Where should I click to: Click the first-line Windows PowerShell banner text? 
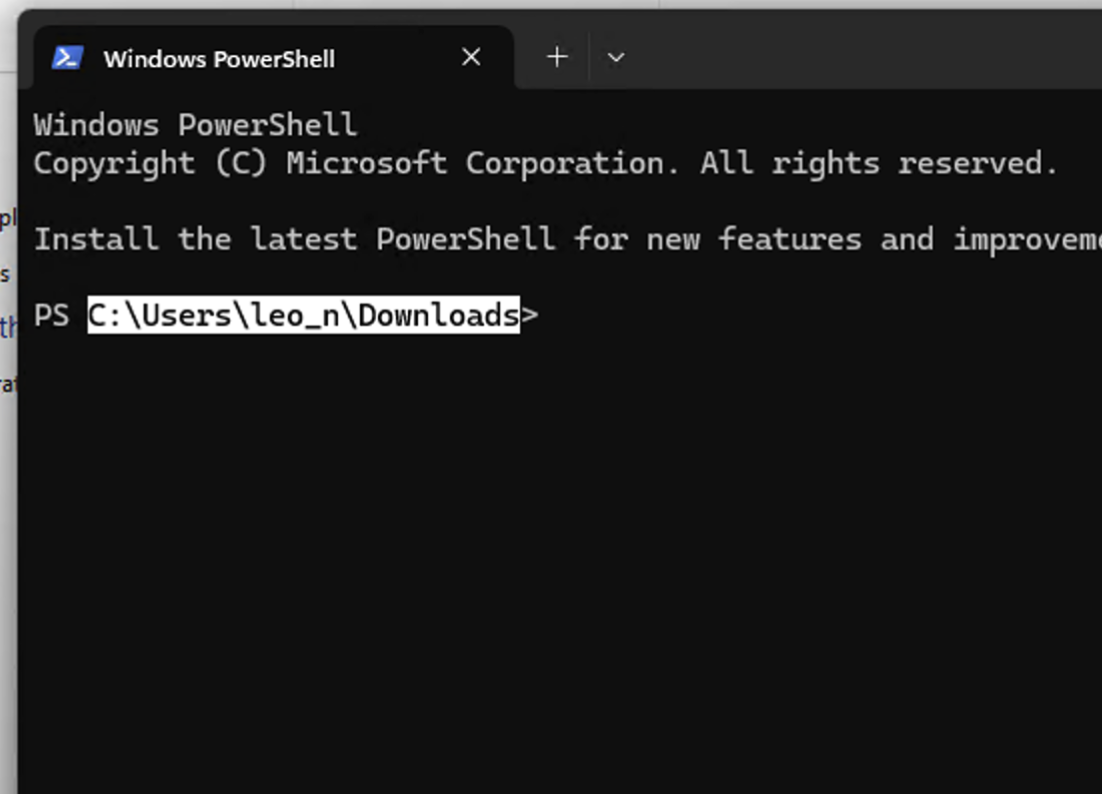[x=195, y=125]
